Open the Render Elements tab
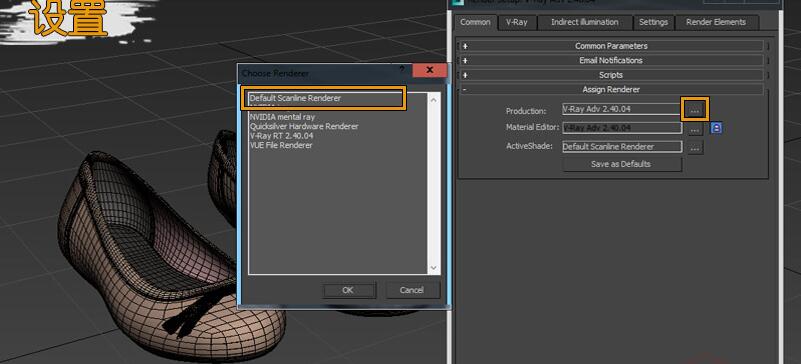 [716, 22]
